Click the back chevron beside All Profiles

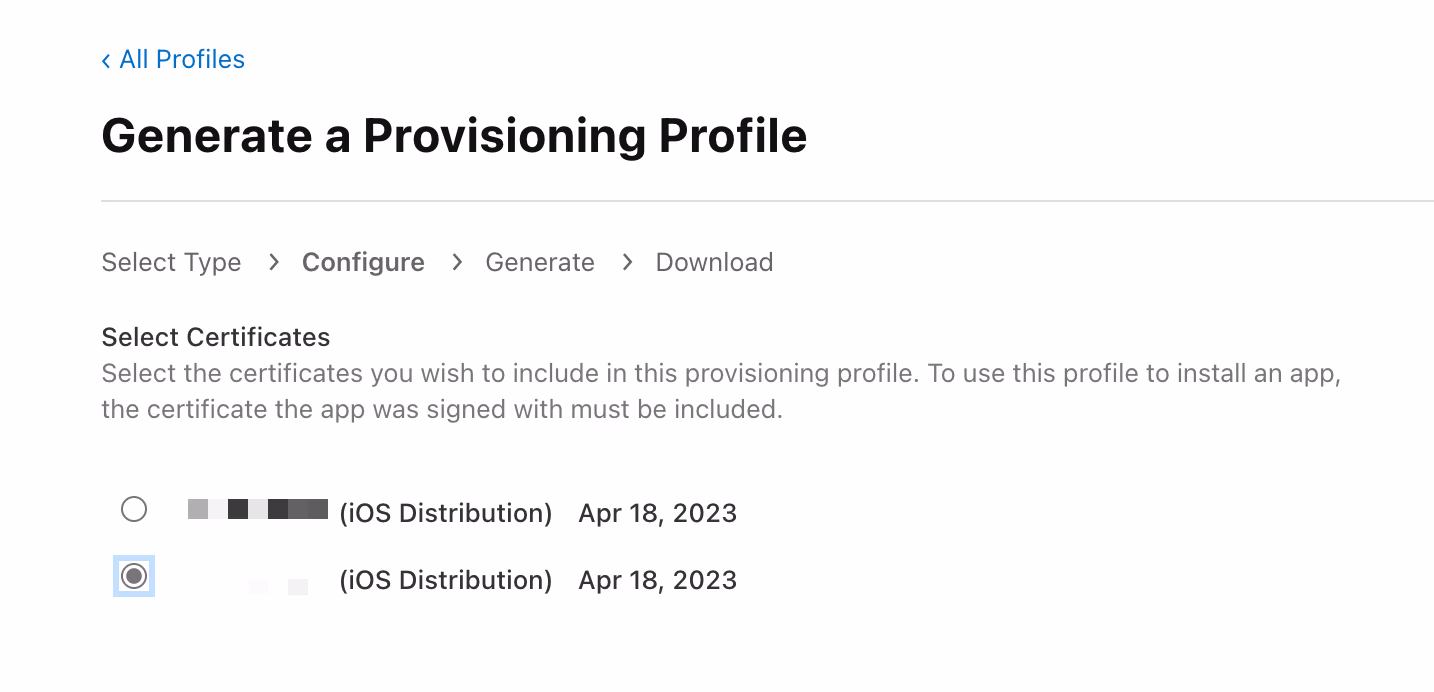tap(106, 61)
